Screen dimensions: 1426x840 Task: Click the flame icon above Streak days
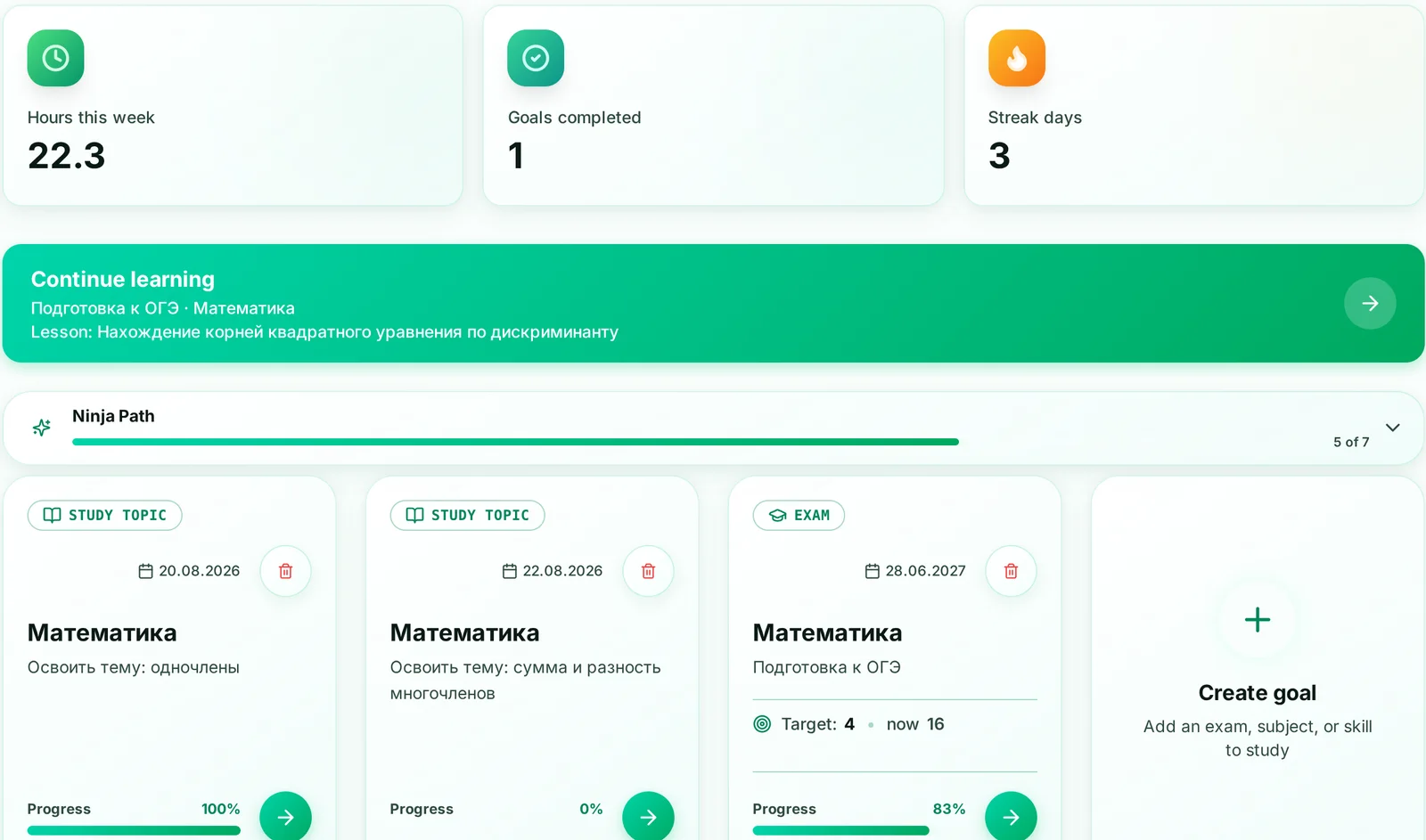pos(1017,58)
